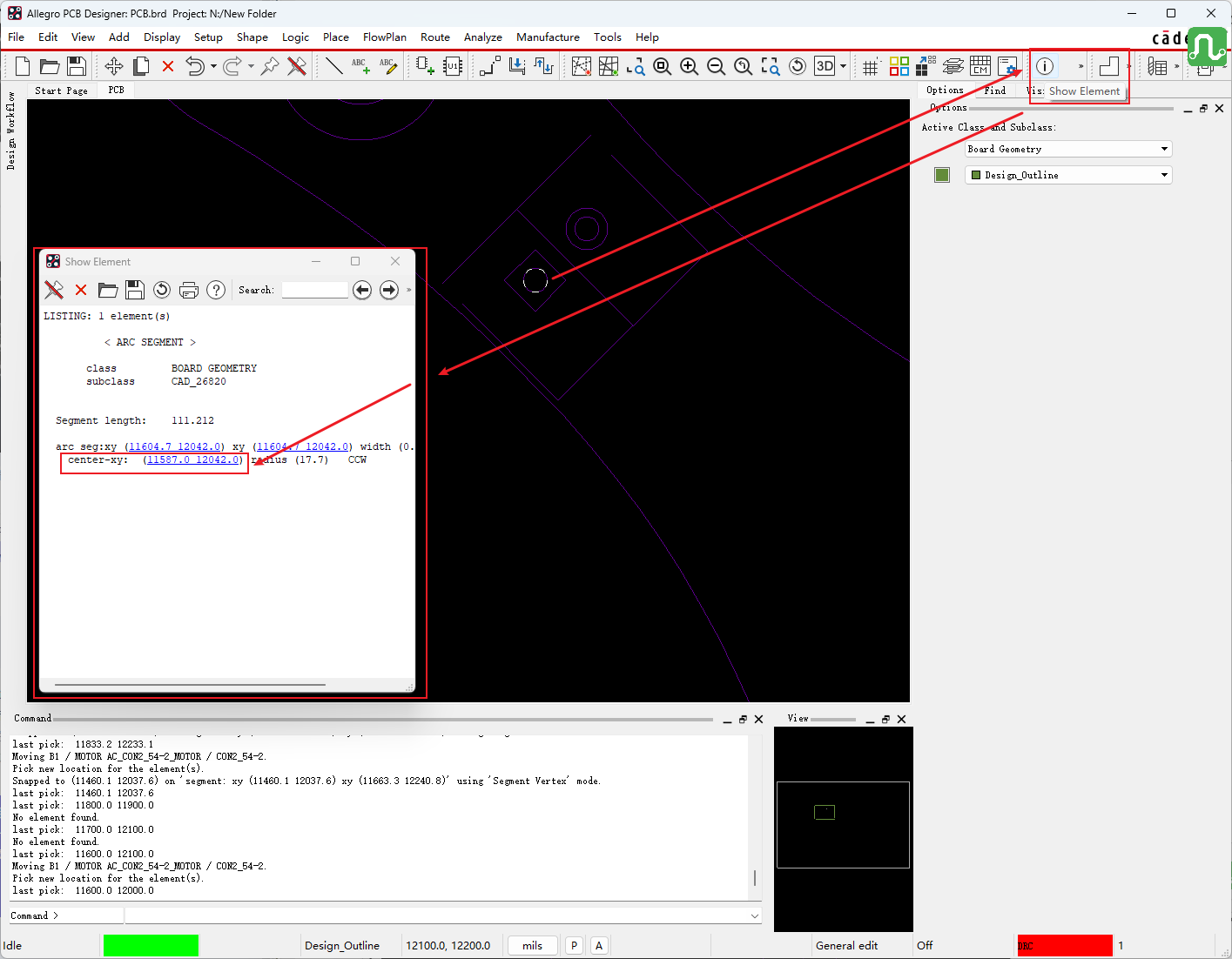Toggle the P button in status bar

(575, 946)
